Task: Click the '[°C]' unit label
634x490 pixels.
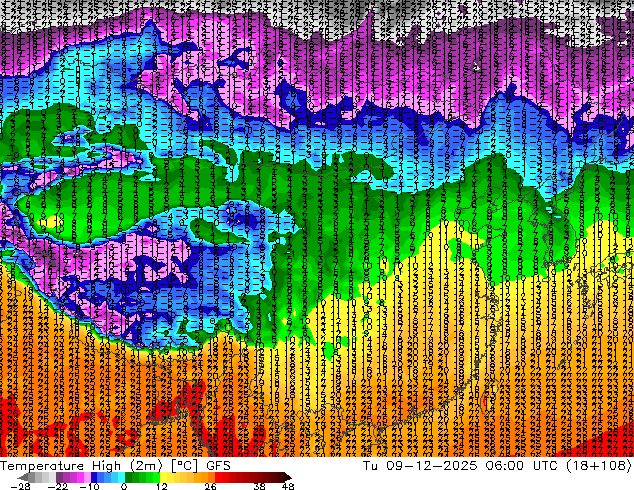Action: (184, 466)
